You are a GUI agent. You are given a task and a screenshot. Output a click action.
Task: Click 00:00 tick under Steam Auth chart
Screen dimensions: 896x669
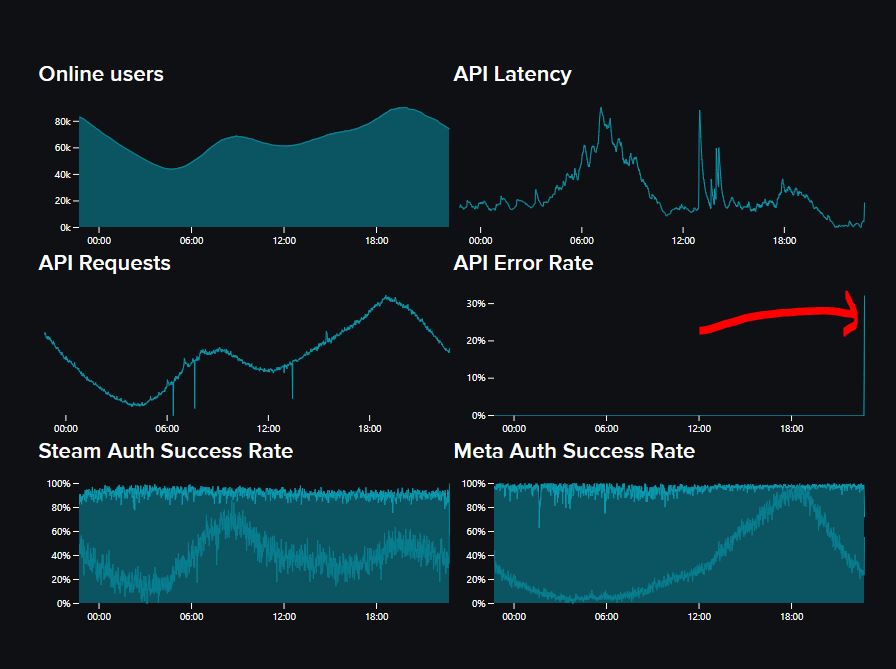(x=99, y=617)
